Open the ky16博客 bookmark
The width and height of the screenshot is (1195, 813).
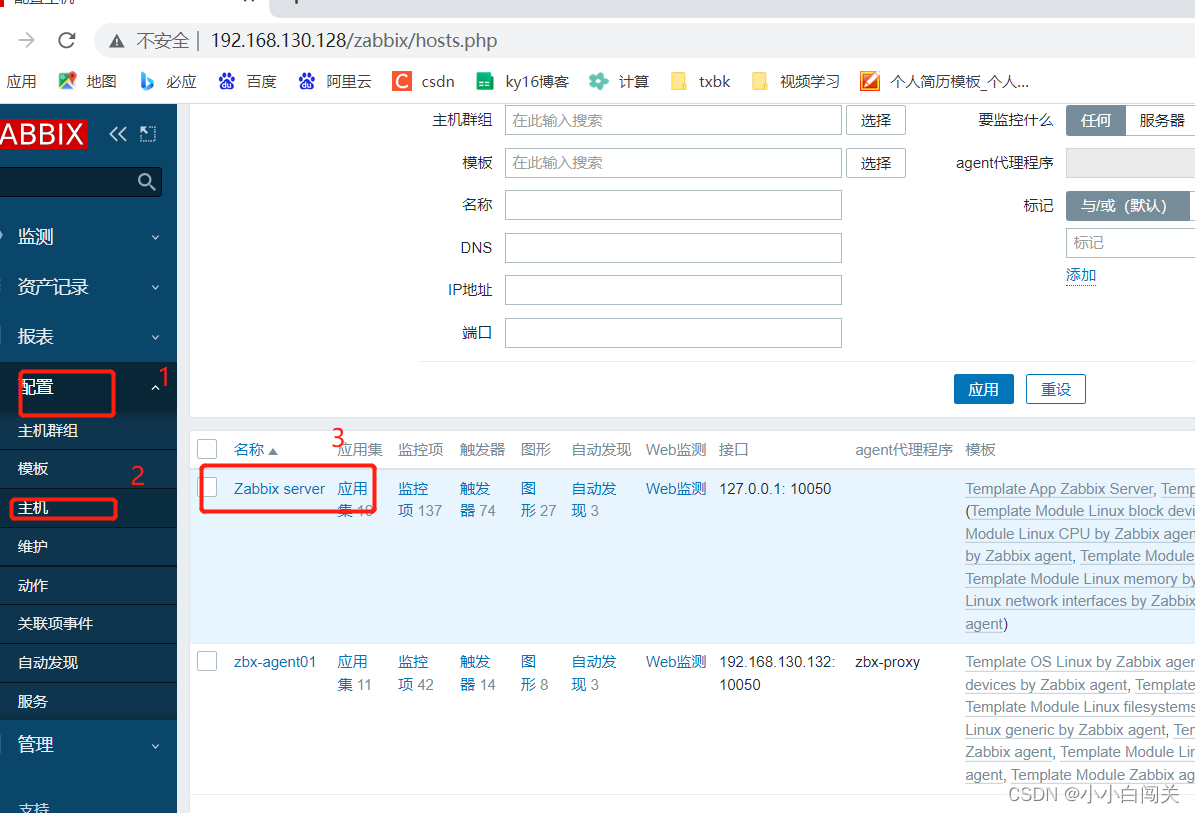coord(523,82)
